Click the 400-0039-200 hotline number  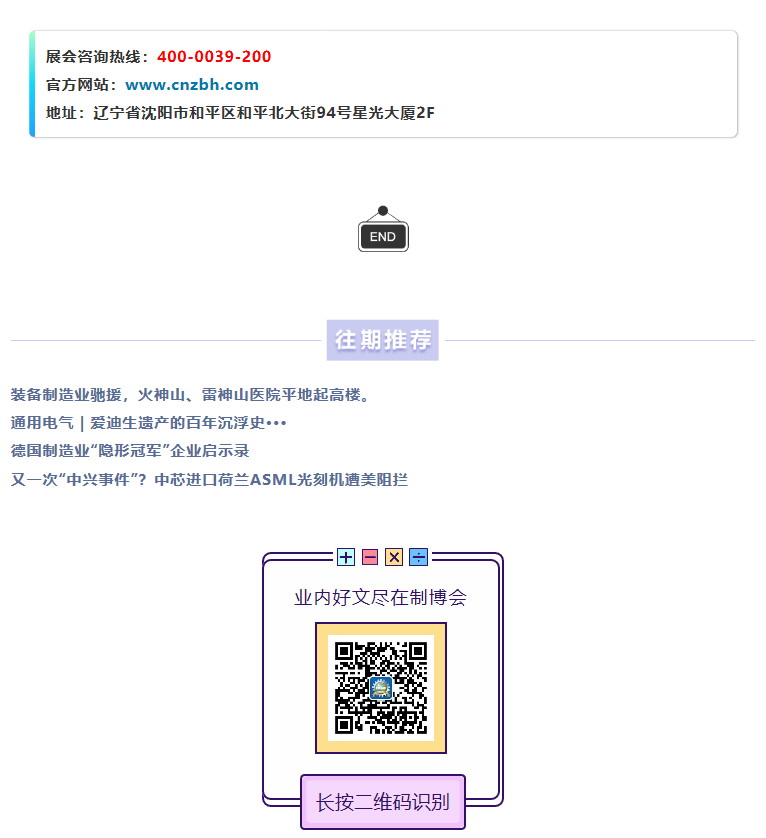pos(214,56)
